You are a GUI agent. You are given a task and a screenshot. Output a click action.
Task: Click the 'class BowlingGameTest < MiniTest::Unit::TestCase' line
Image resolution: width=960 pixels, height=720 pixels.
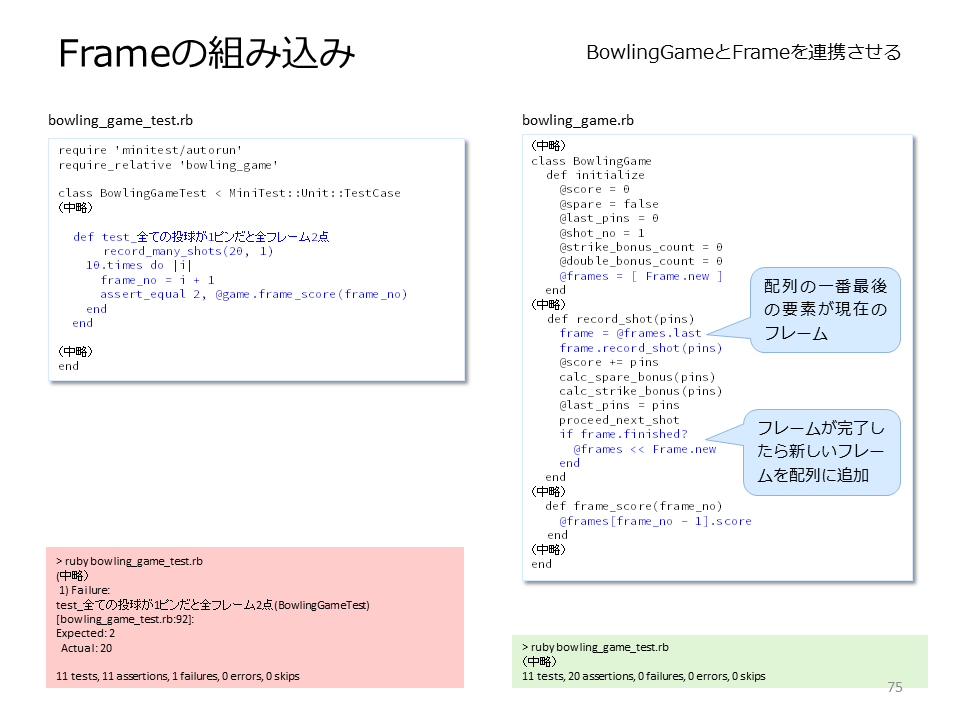[229, 193]
